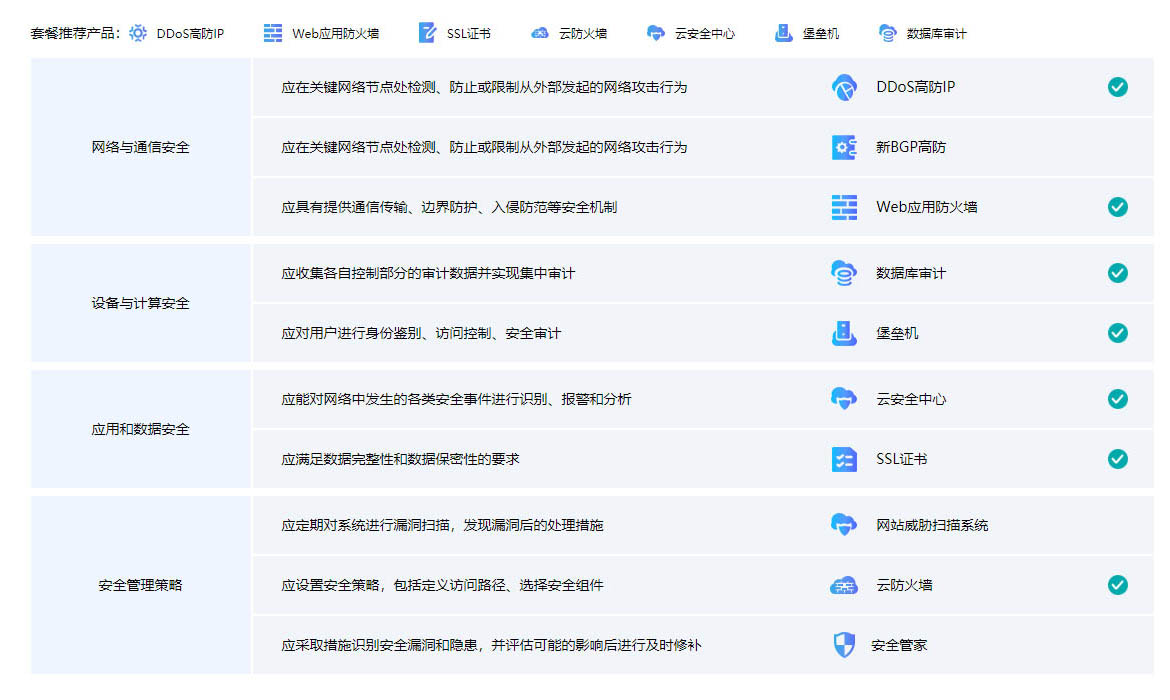Image resolution: width=1170 pixels, height=700 pixels.
Task: Click the requirement 应对用户进行身份鉴别、访问控制、安全审计
Action: pyautogui.click(x=421, y=334)
